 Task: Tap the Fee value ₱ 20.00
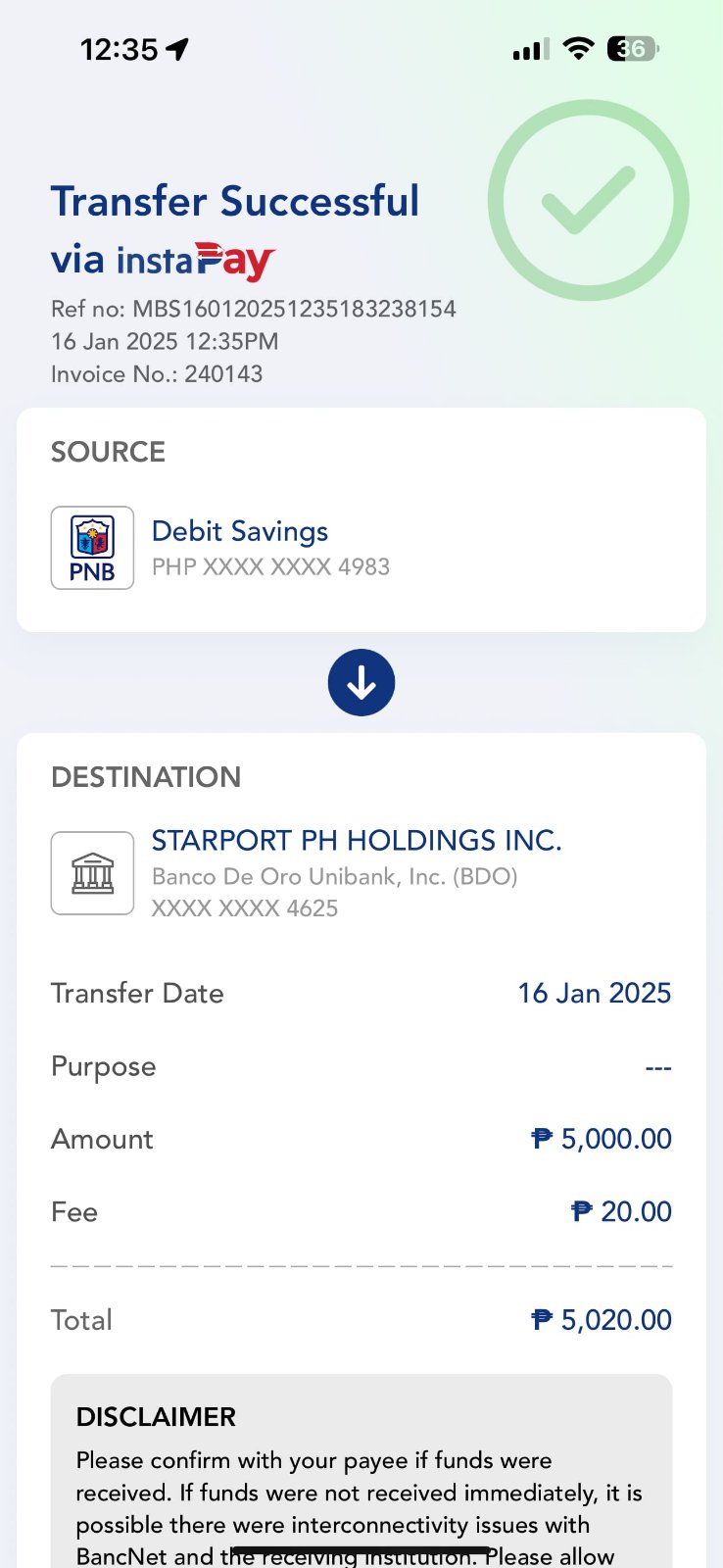coord(621,1211)
